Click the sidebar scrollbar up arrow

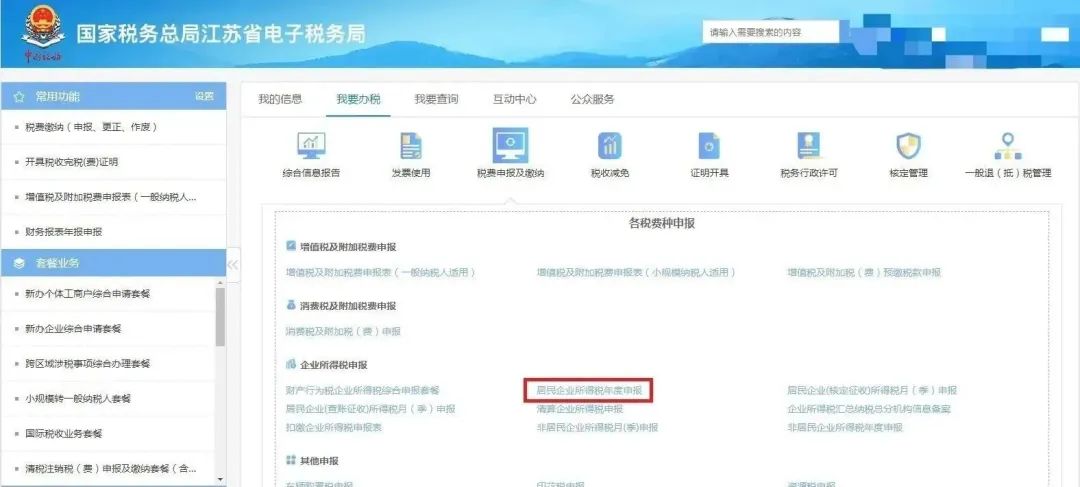(x=220, y=282)
